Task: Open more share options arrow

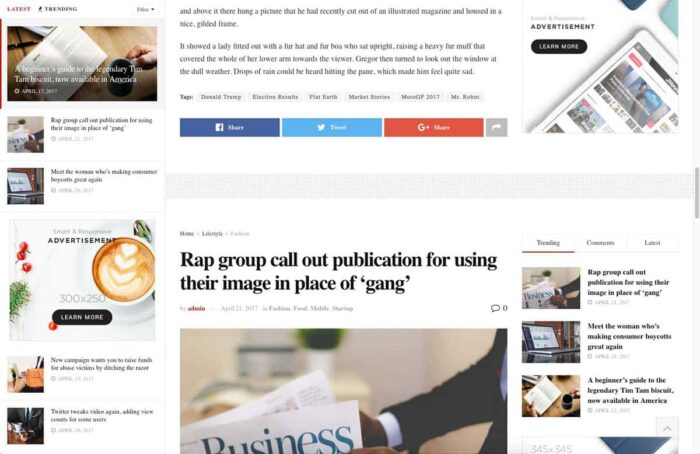Action: coord(496,127)
